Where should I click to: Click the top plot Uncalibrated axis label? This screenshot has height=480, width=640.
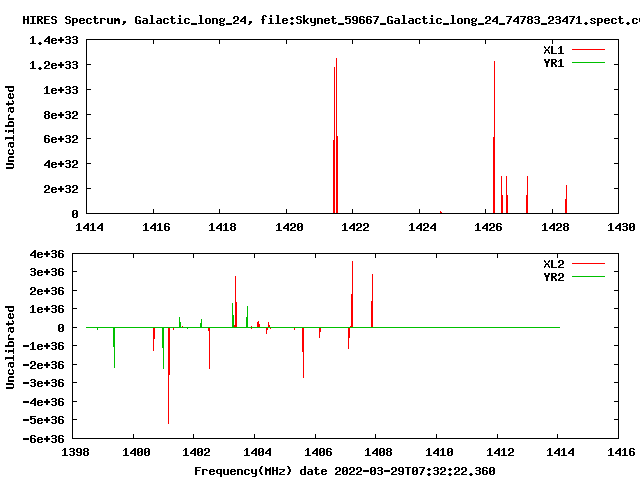10,127
